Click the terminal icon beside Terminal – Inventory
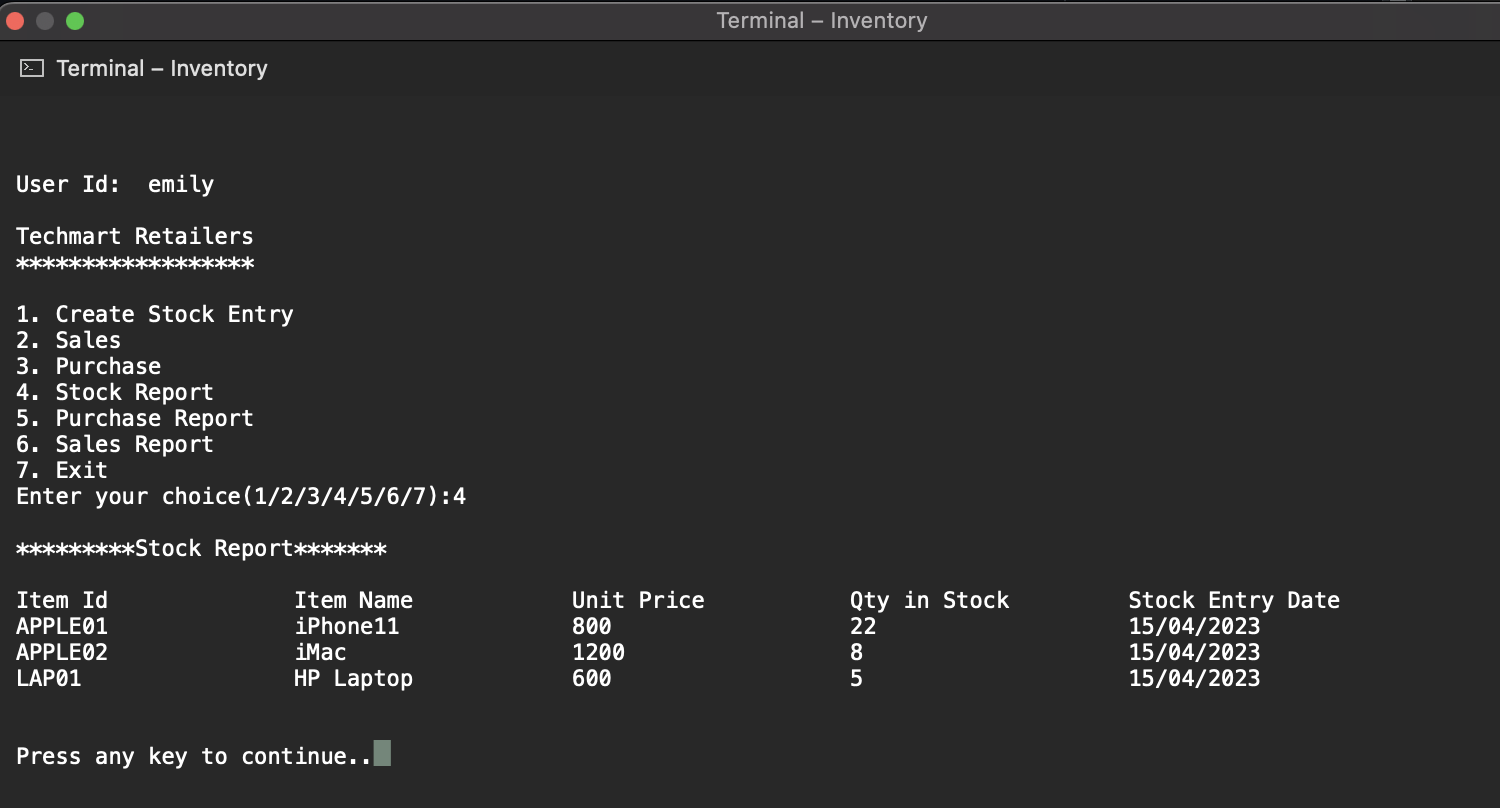Image resolution: width=1500 pixels, height=808 pixels. 32,68
